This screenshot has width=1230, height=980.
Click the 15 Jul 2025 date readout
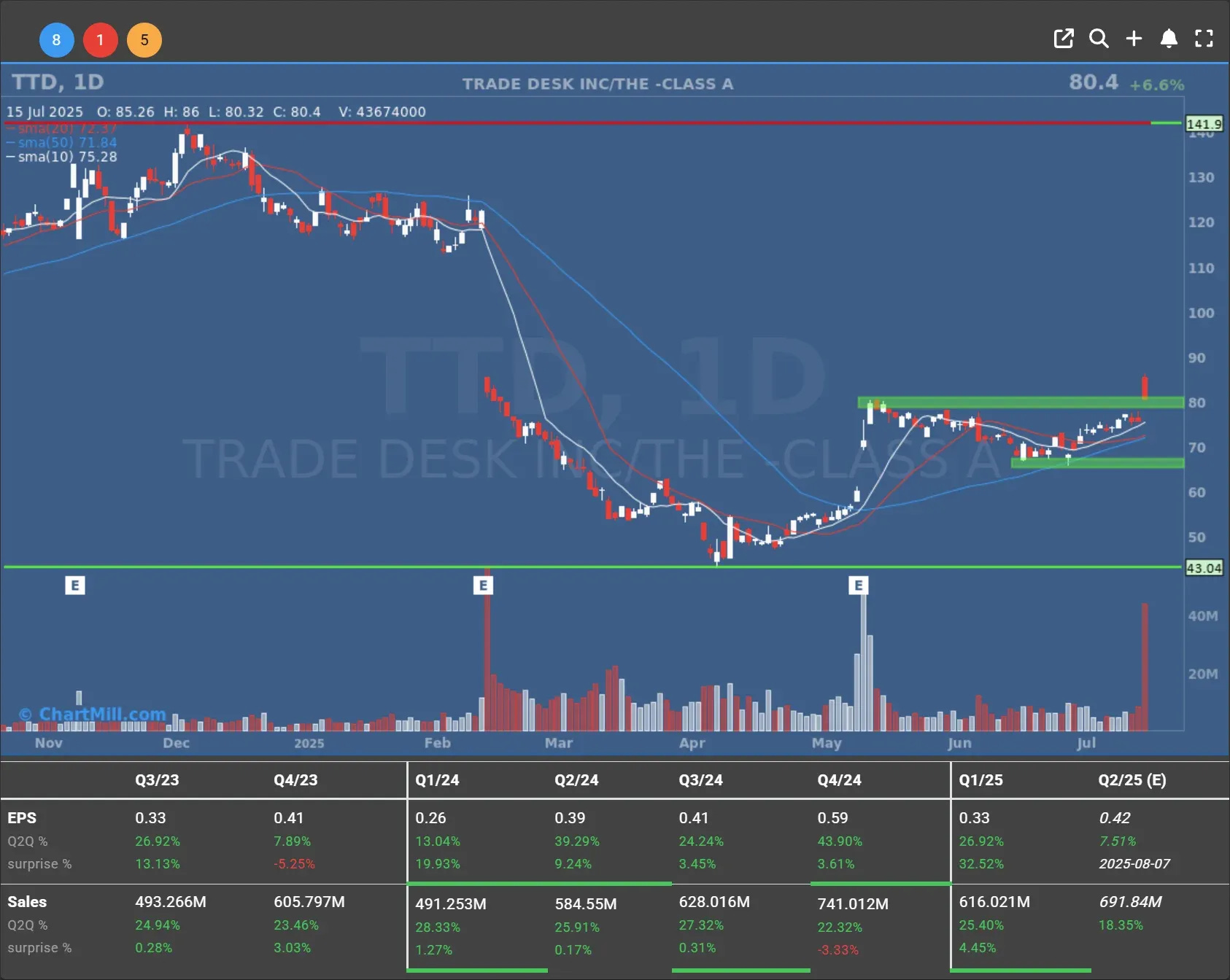[x=45, y=112]
